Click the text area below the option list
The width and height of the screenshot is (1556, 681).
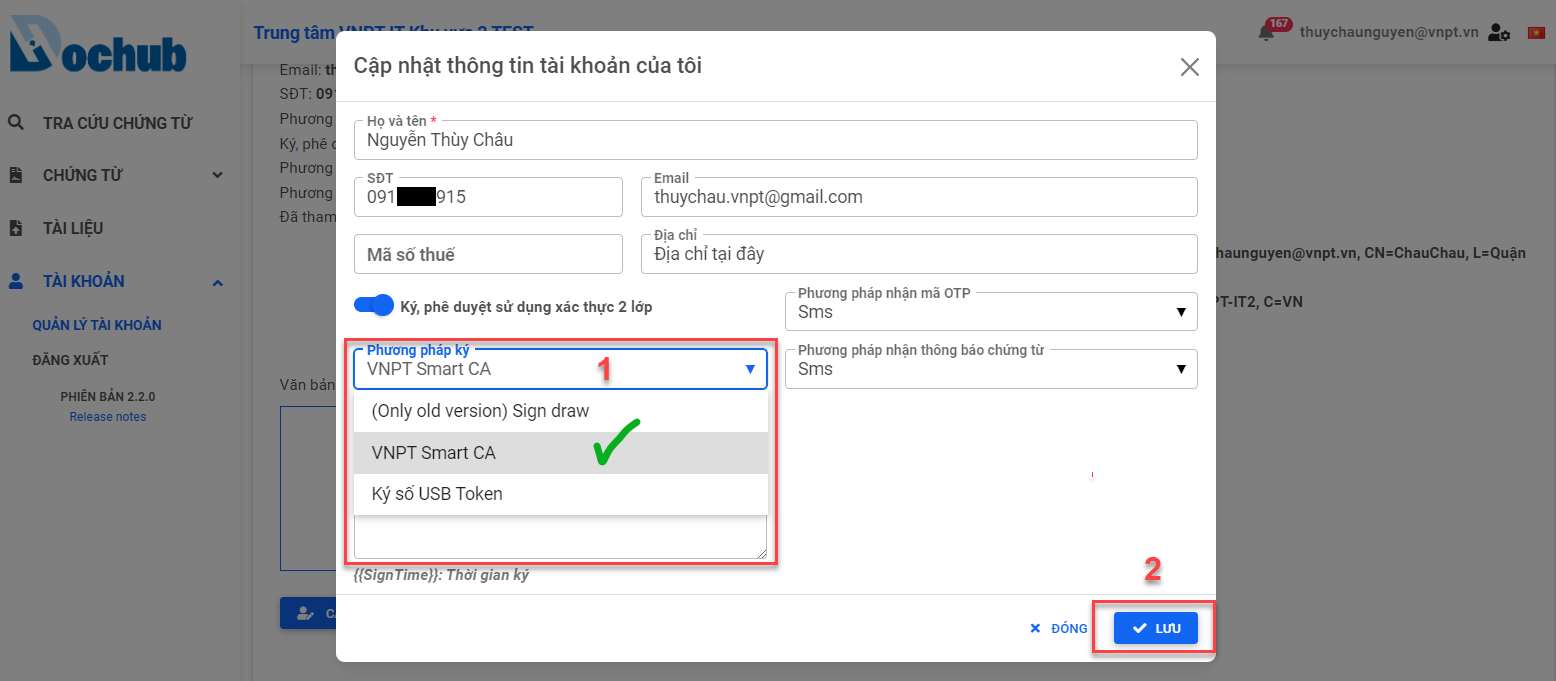560,538
